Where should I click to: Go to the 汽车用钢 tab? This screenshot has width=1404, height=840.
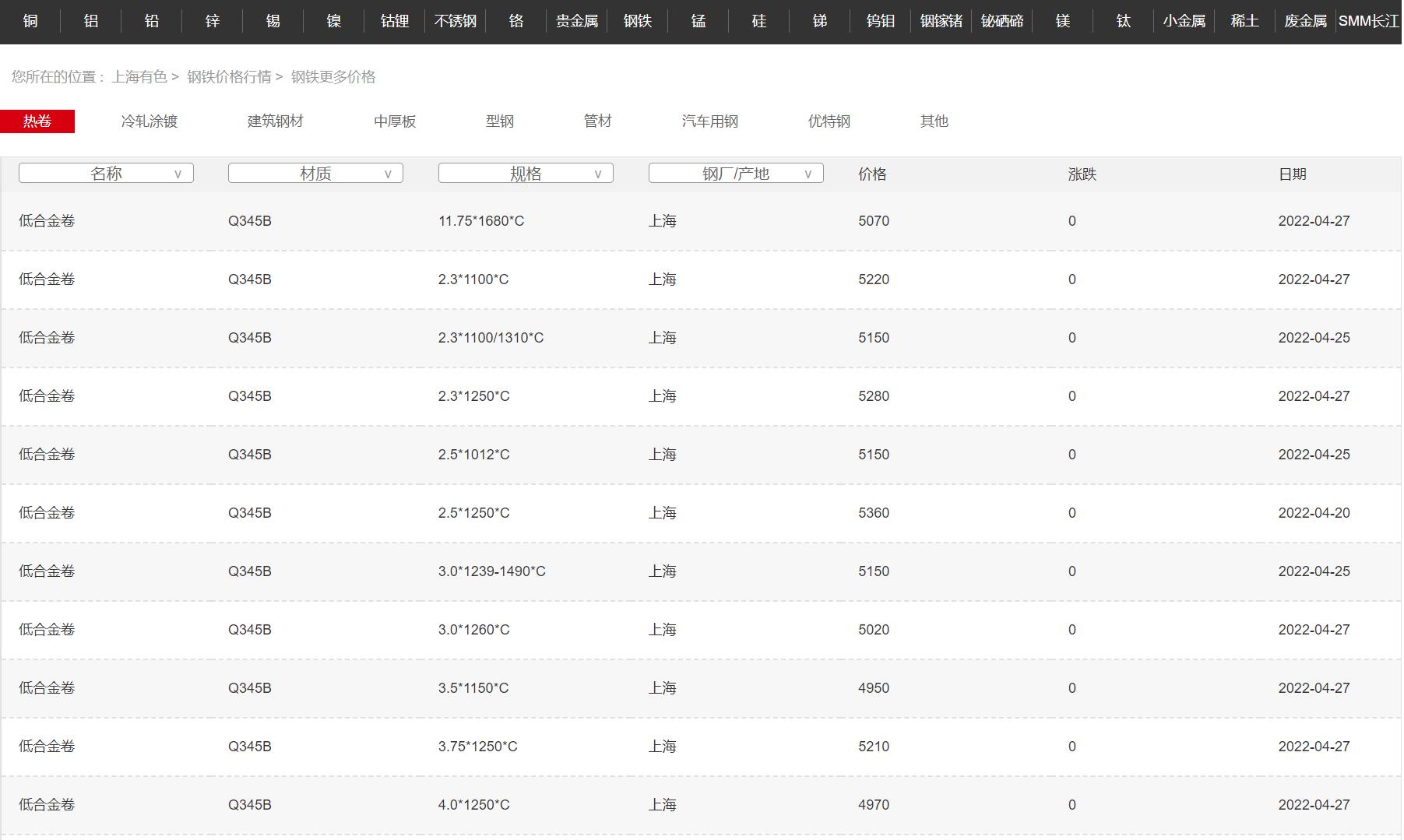pos(709,121)
